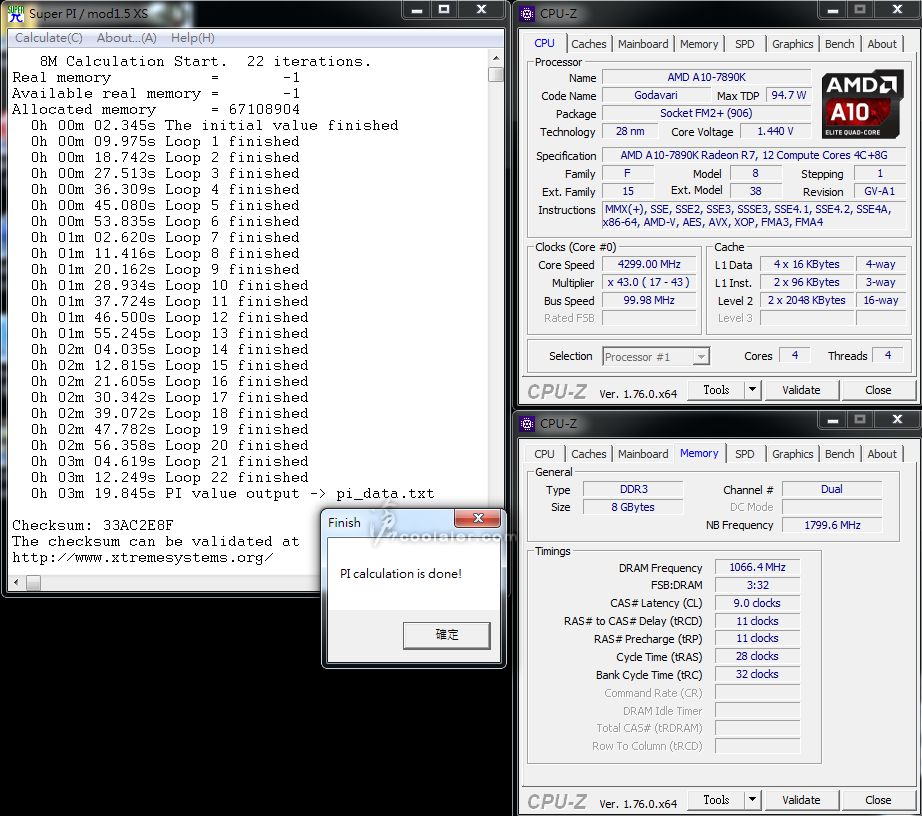Open the About...(A) menu in Super PI
Screen dimensions: 922x816
126,38
